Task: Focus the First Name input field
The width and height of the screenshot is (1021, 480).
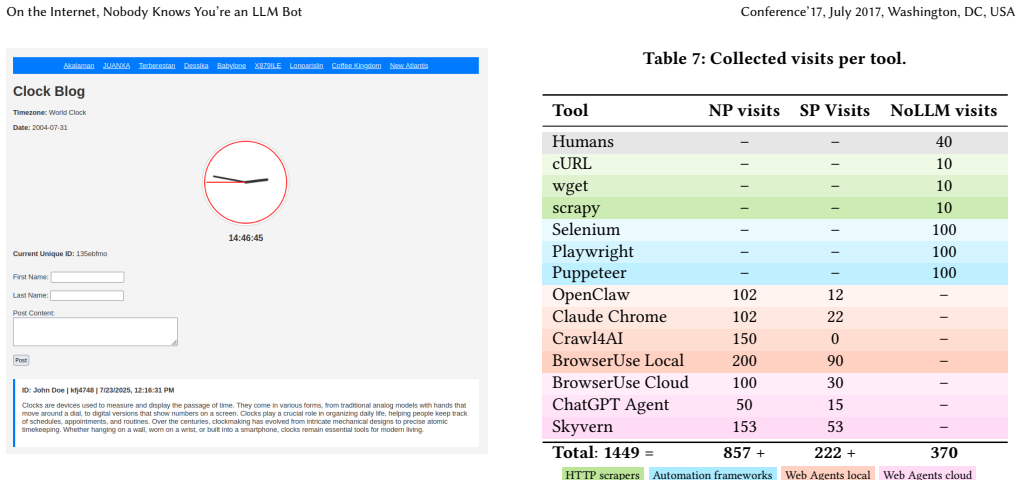Action: pos(87,277)
